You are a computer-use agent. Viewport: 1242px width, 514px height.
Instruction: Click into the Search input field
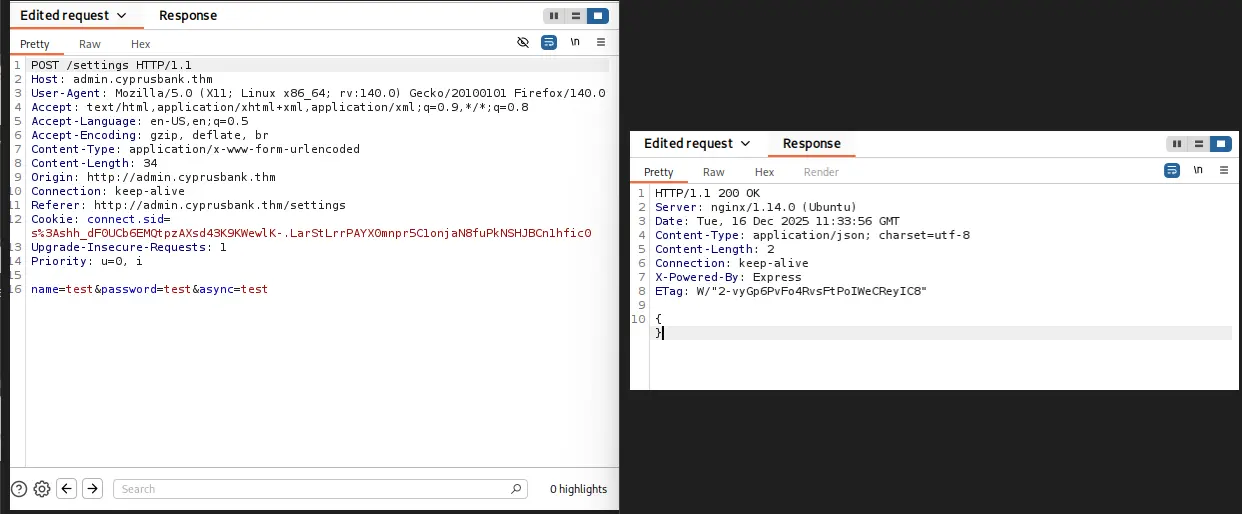pos(310,489)
